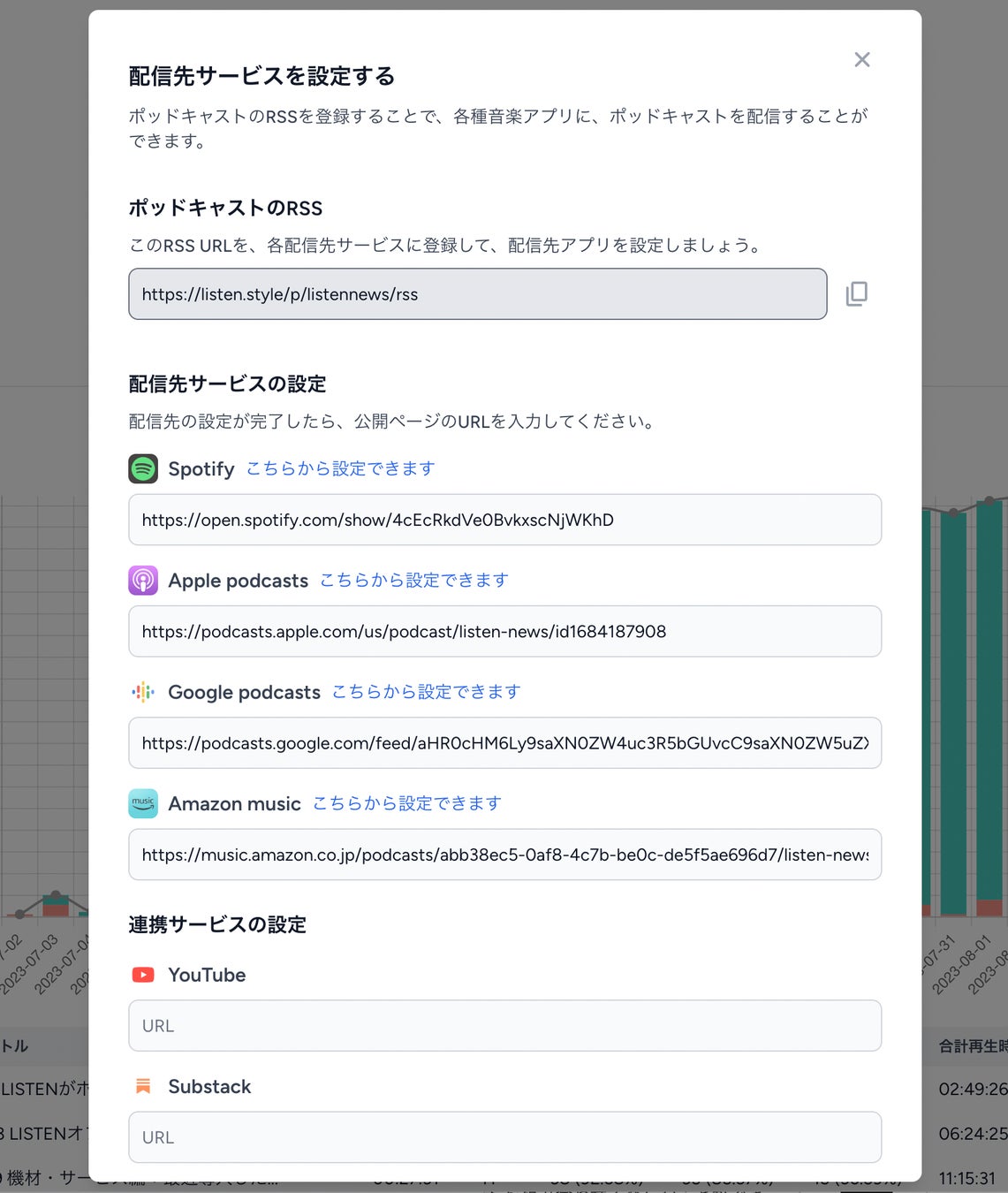The height and width of the screenshot is (1193, 1008).
Task: Open the Google podcasts setup link
Action: (x=426, y=691)
